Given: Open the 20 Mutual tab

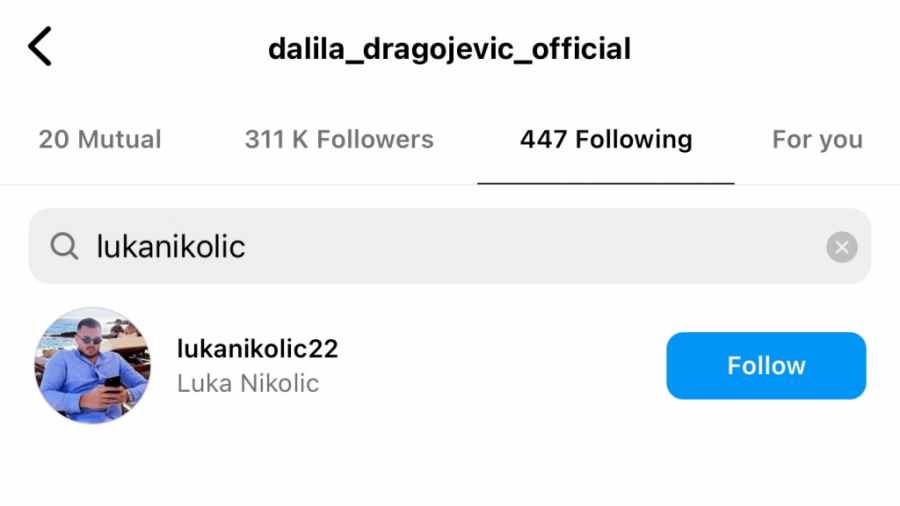Looking at the screenshot, I should tap(100, 139).
